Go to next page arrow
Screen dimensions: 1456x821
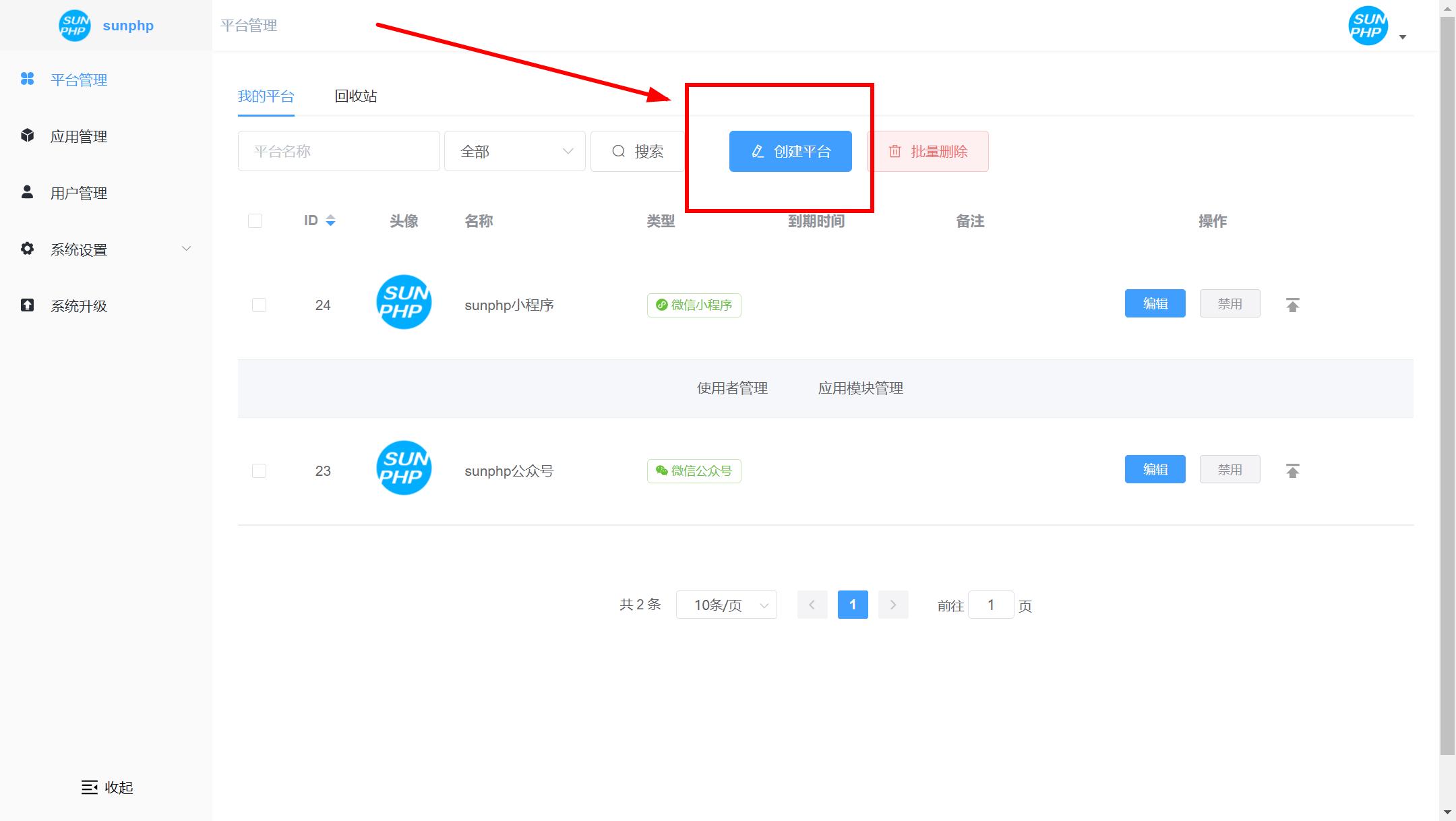[x=893, y=605]
